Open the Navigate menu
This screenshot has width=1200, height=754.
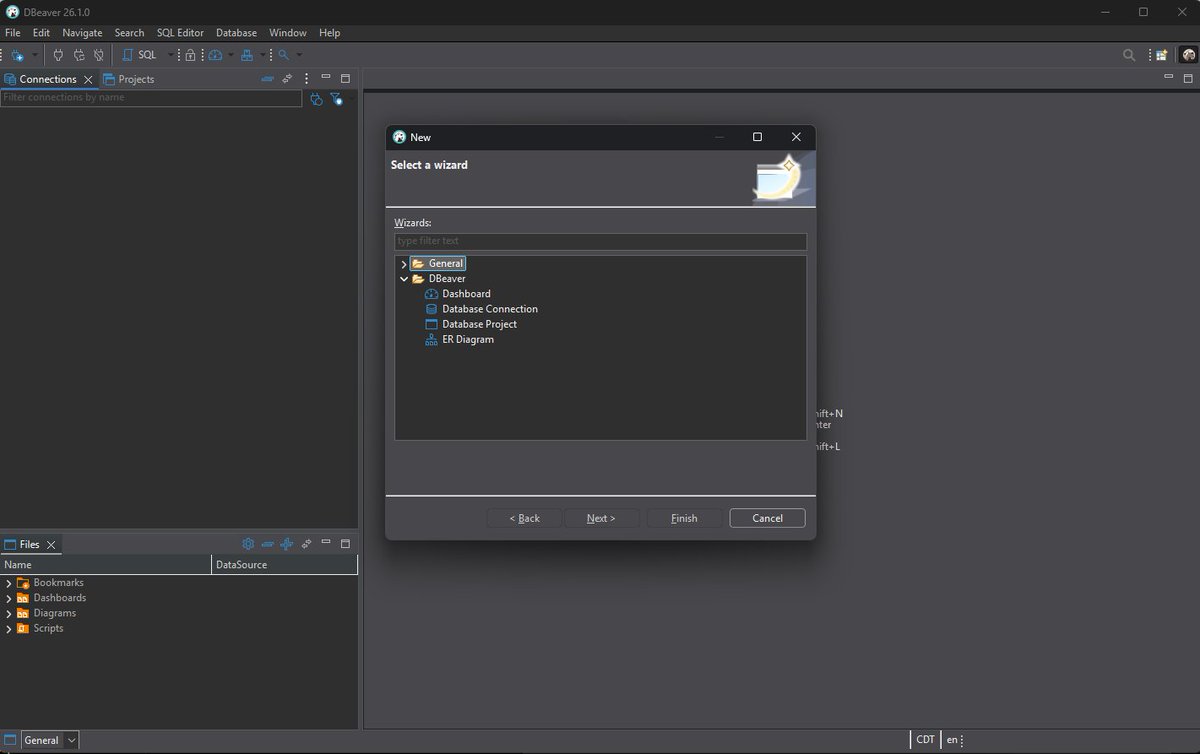82,33
